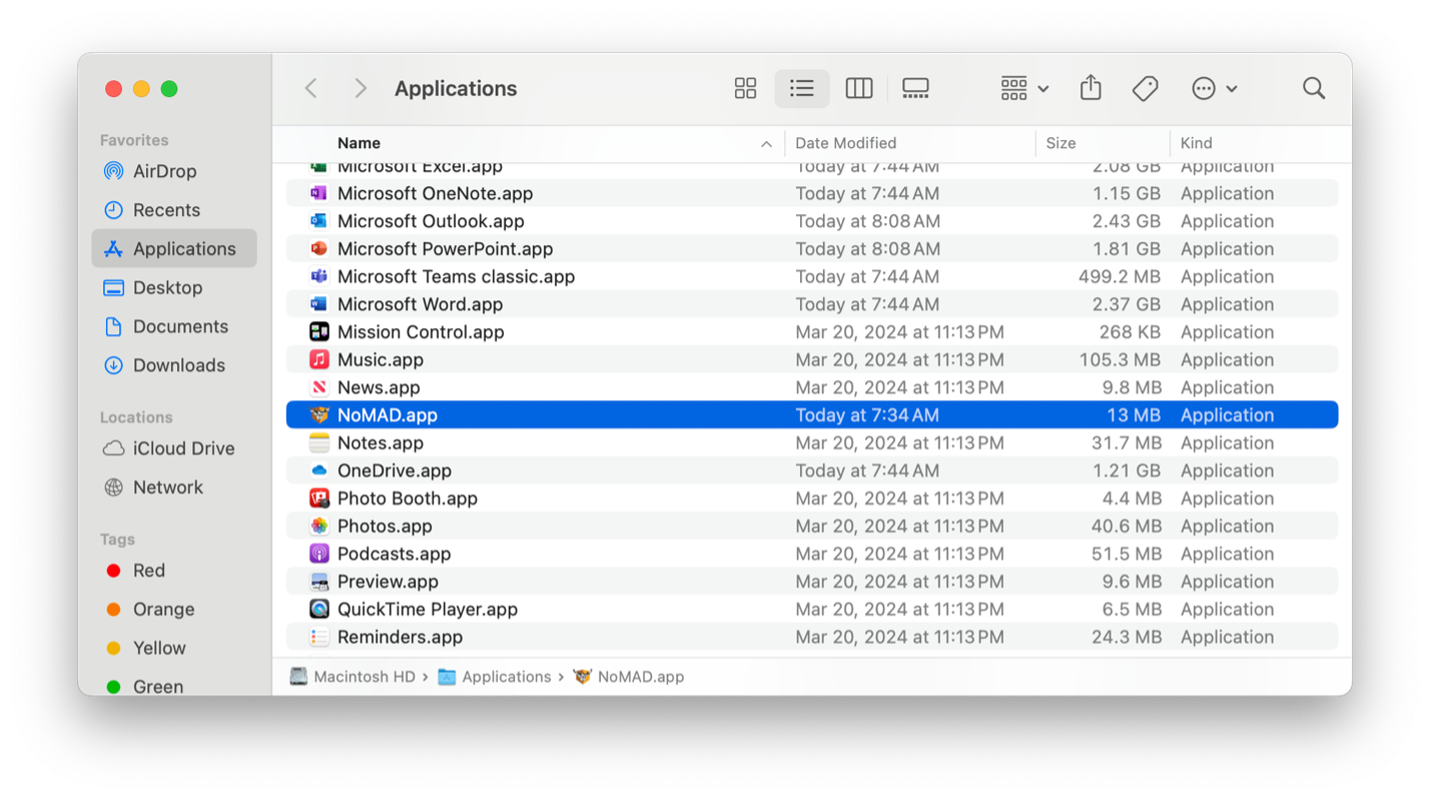Click the Share toolbar icon
This screenshot has height=803, width=1430.
click(x=1090, y=89)
